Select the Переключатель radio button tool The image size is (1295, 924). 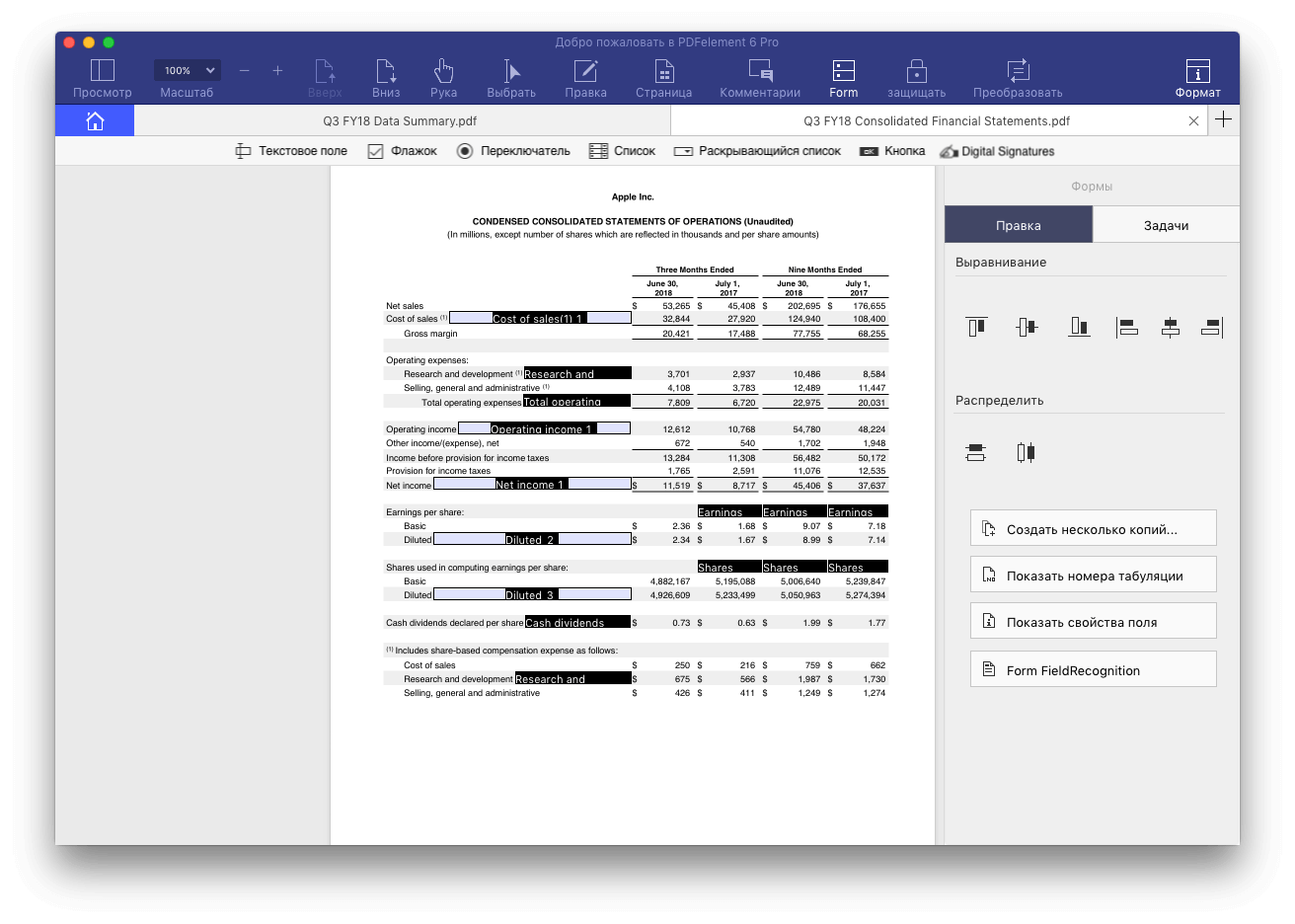513,151
